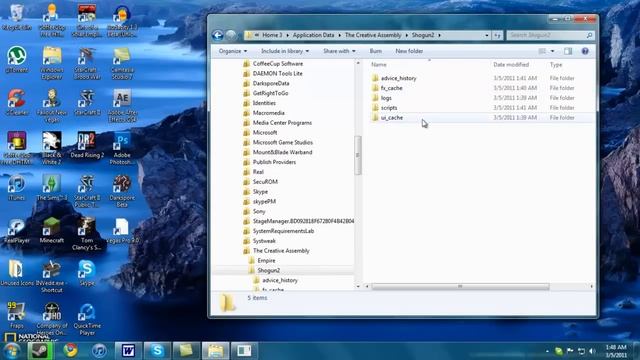Select The Sims 3 desktop icon

(x=52, y=187)
